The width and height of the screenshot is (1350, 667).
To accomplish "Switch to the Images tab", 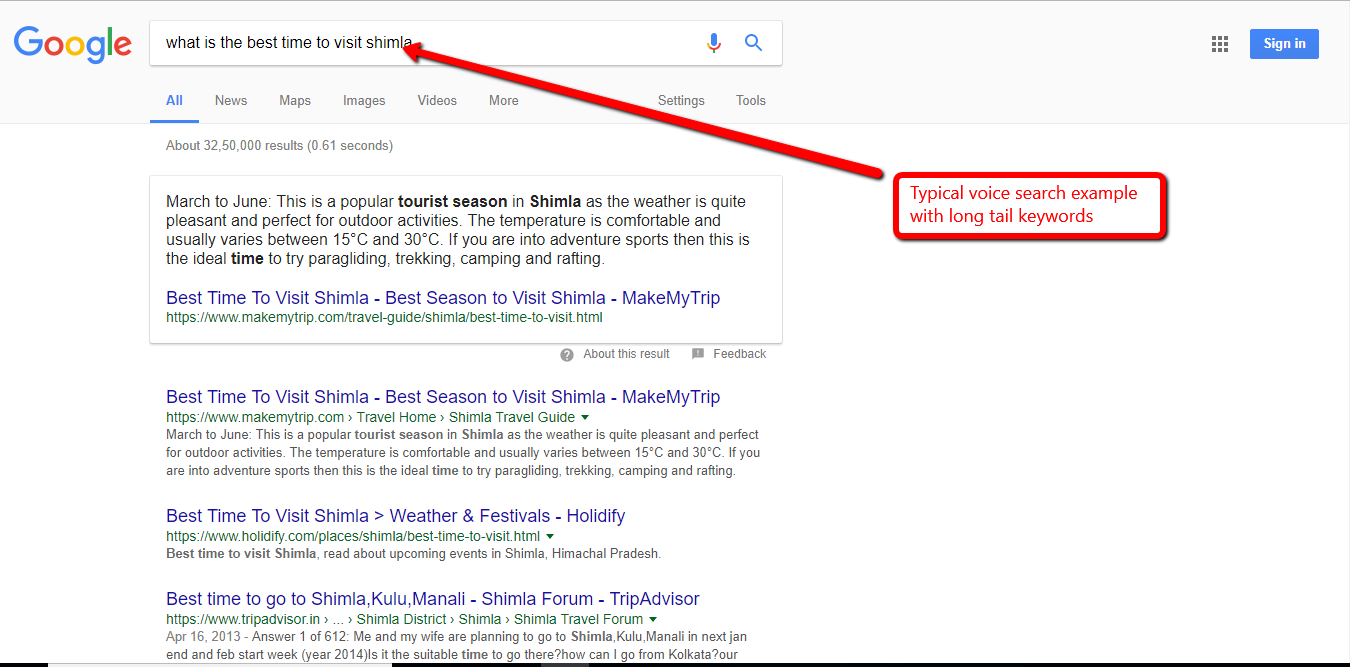I will tap(364, 101).
